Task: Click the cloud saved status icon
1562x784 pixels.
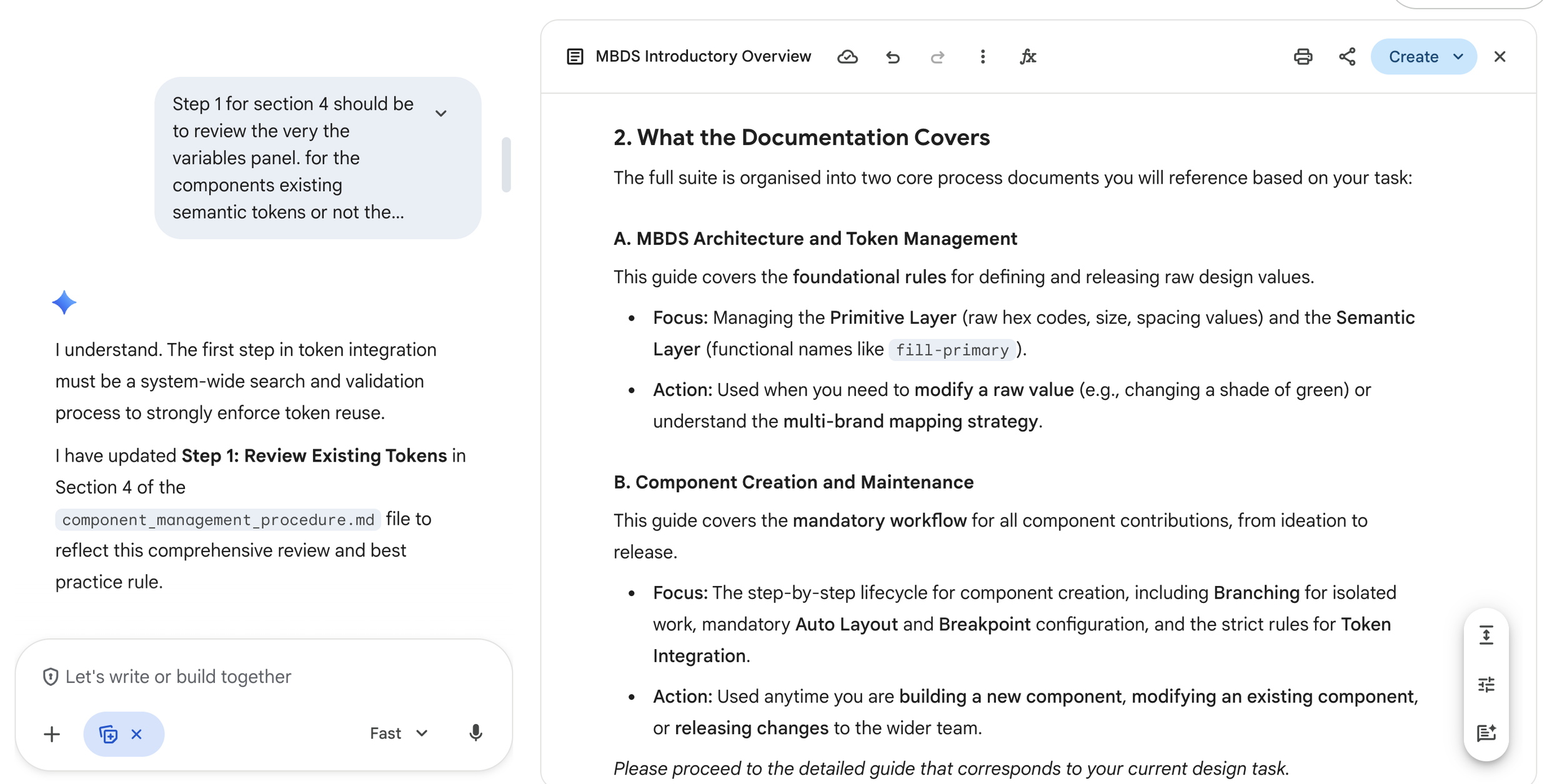Action: click(847, 57)
